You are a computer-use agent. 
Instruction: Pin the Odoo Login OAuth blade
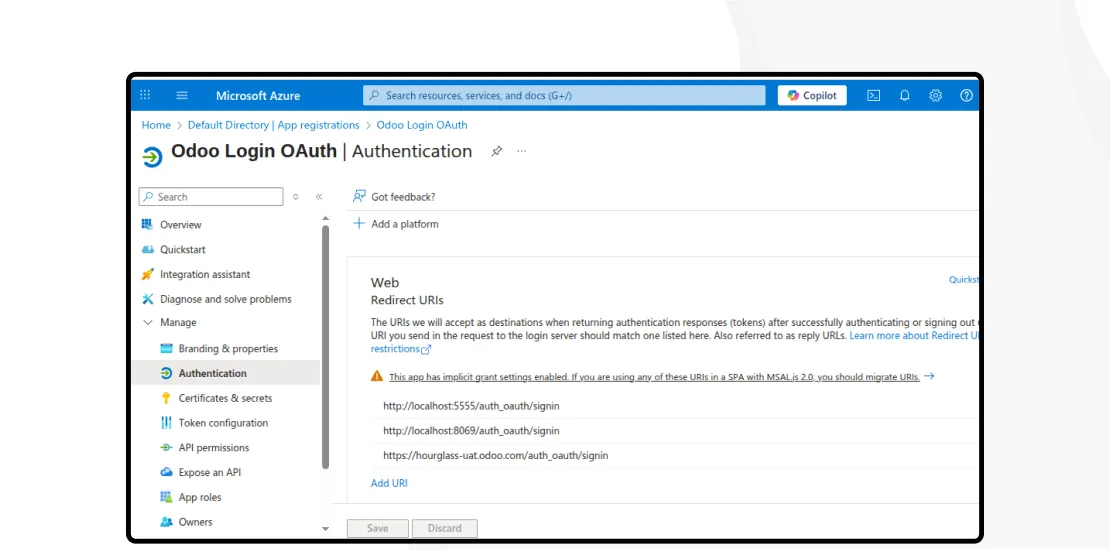[496, 152]
